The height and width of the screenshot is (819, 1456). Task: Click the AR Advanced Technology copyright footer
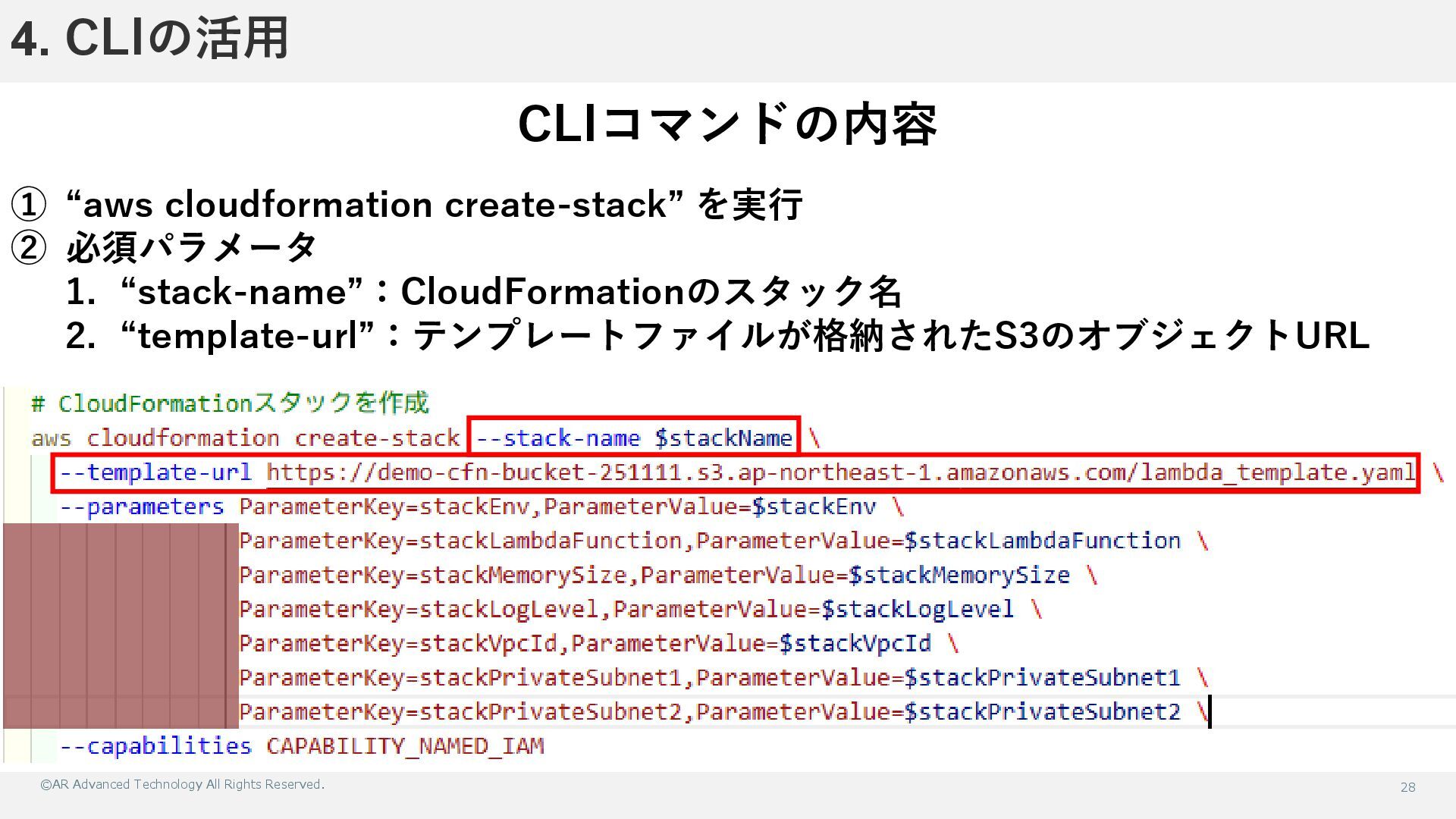(182, 784)
